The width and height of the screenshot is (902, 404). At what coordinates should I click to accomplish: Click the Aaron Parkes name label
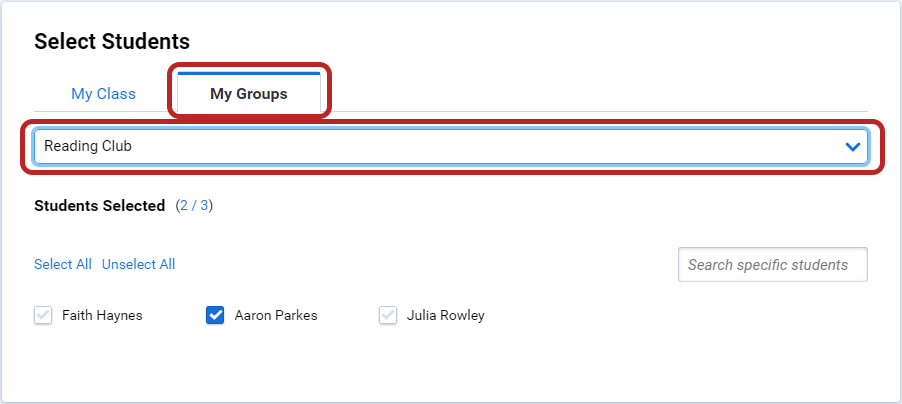pos(276,315)
